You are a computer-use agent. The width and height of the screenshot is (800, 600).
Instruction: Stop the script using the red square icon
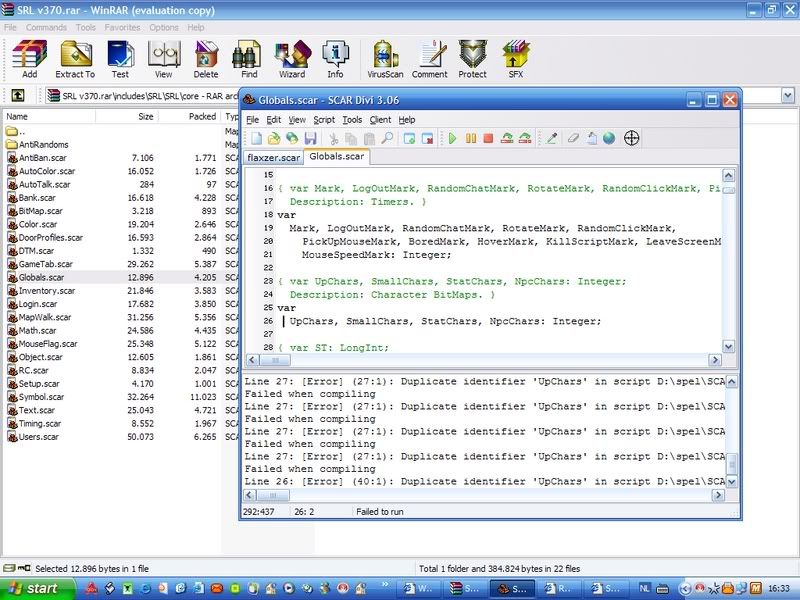488,138
